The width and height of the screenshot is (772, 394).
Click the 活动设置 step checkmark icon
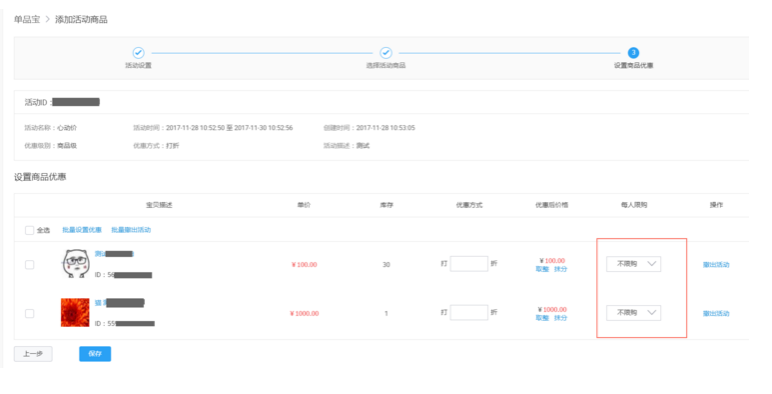coord(138,53)
